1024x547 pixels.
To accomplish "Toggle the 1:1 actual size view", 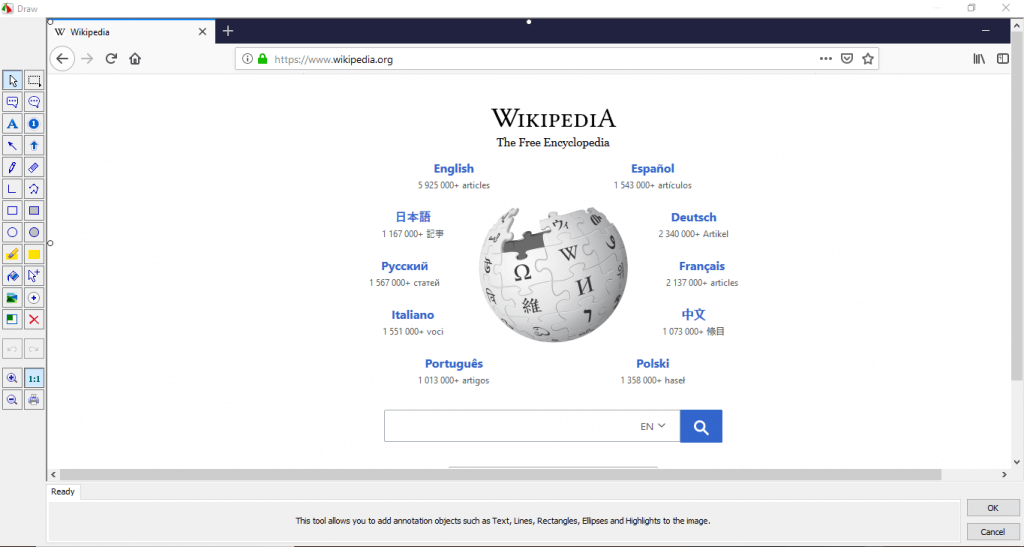I will [x=34, y=379].
